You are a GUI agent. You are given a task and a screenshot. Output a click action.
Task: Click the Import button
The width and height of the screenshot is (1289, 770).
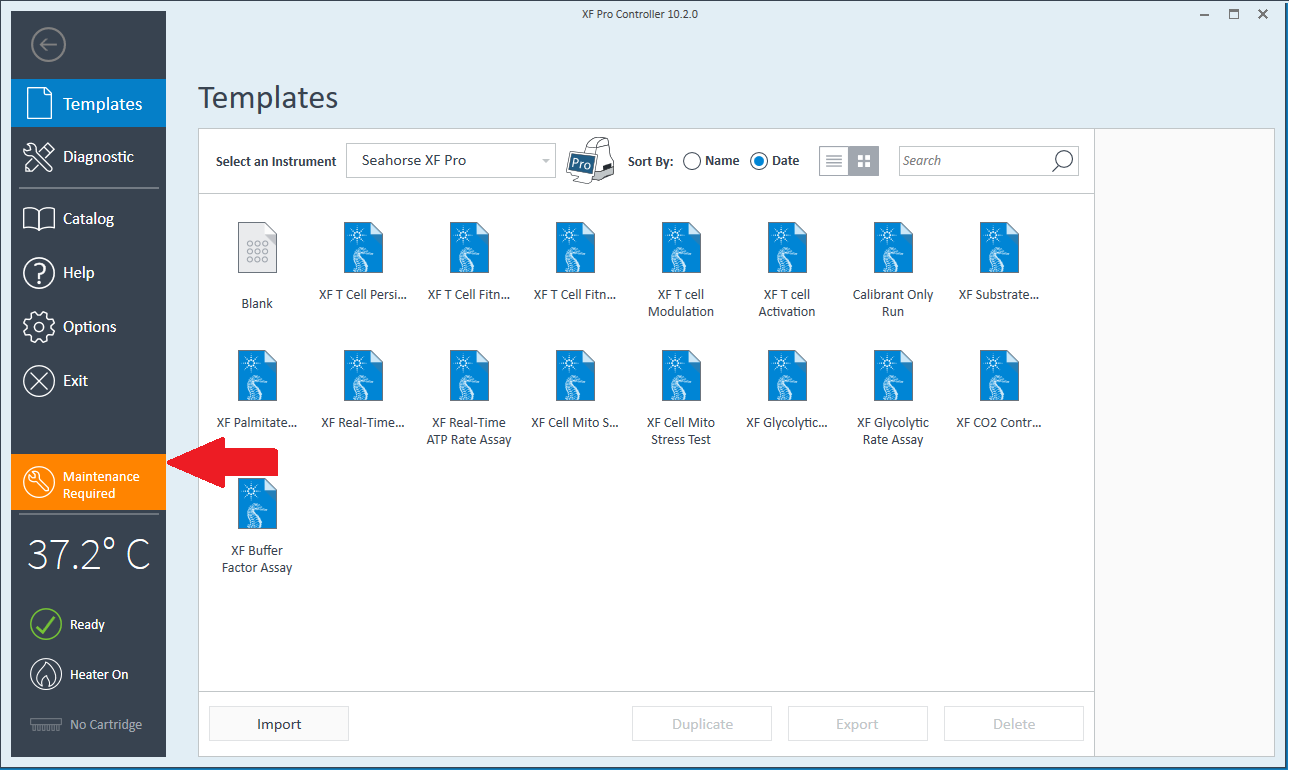[279, 724]
